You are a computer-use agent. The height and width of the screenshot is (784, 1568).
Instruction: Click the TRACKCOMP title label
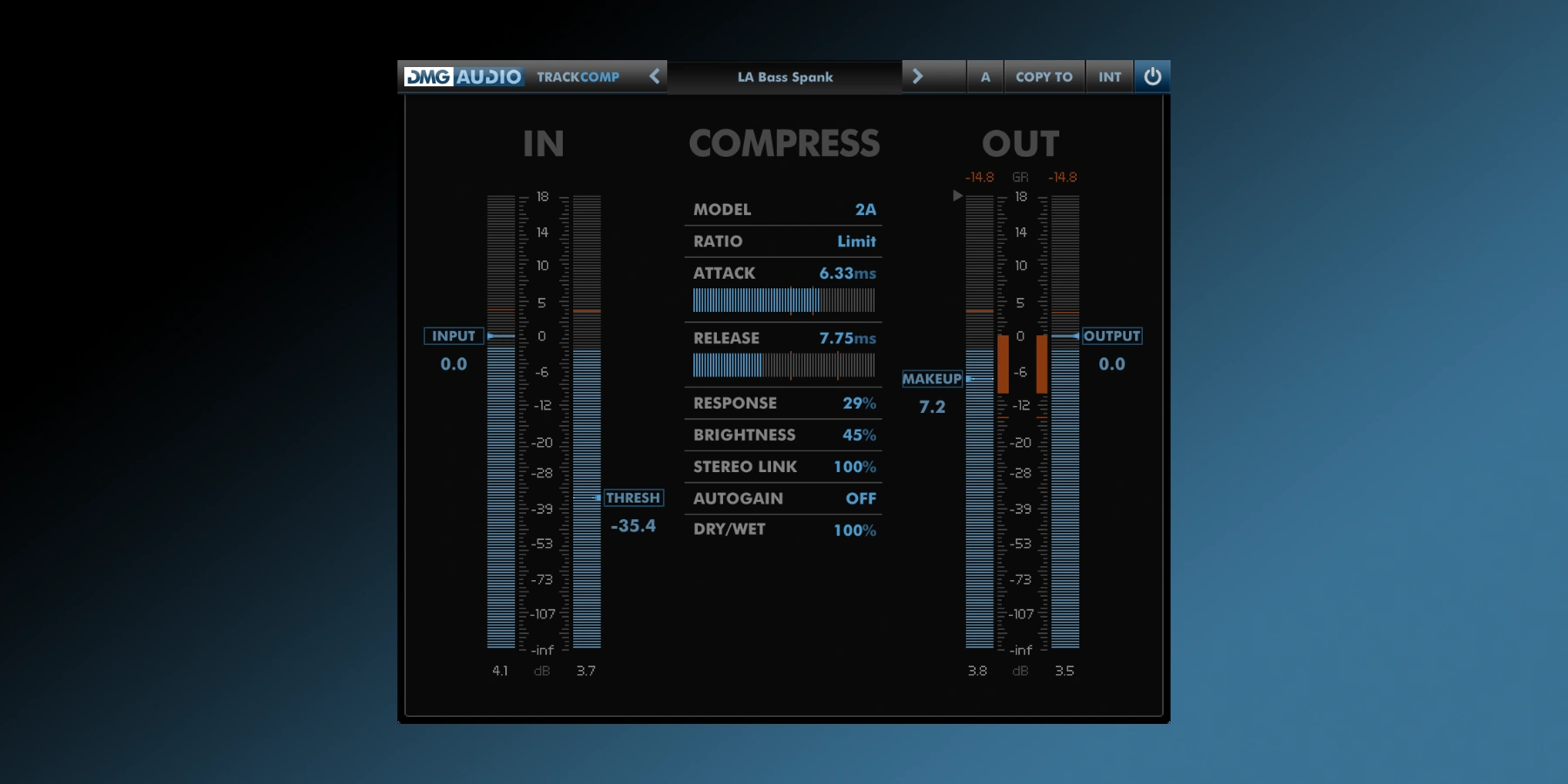pyautogui.click(x=578, y=77)
